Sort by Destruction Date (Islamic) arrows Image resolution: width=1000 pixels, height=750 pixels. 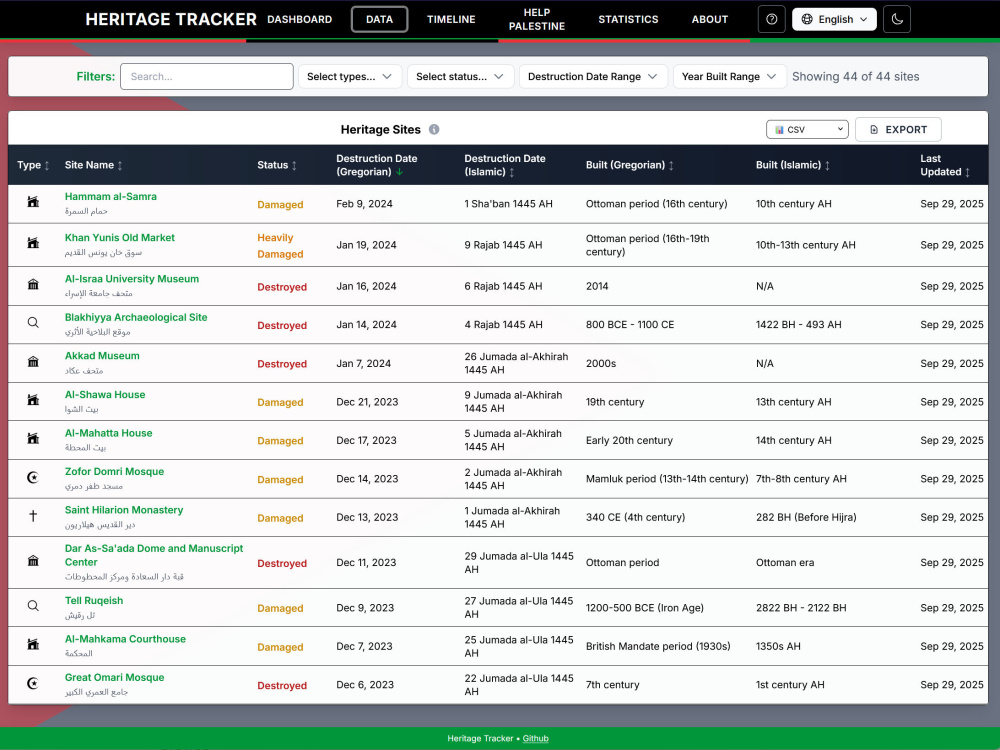tap(511, 172)
